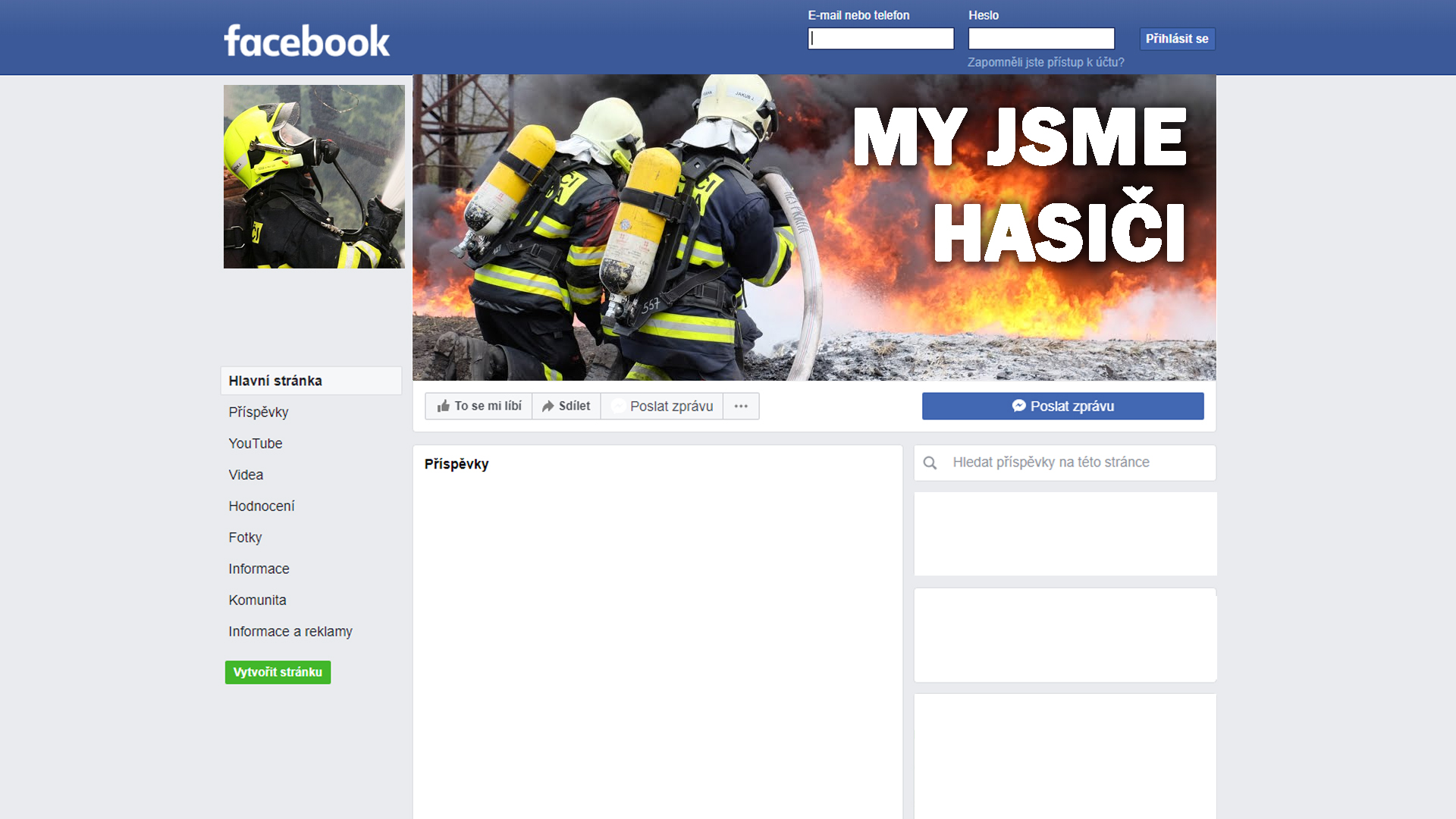
Task: Open the MY JSME HASIČI cover photo
Action: coord(814,227)
